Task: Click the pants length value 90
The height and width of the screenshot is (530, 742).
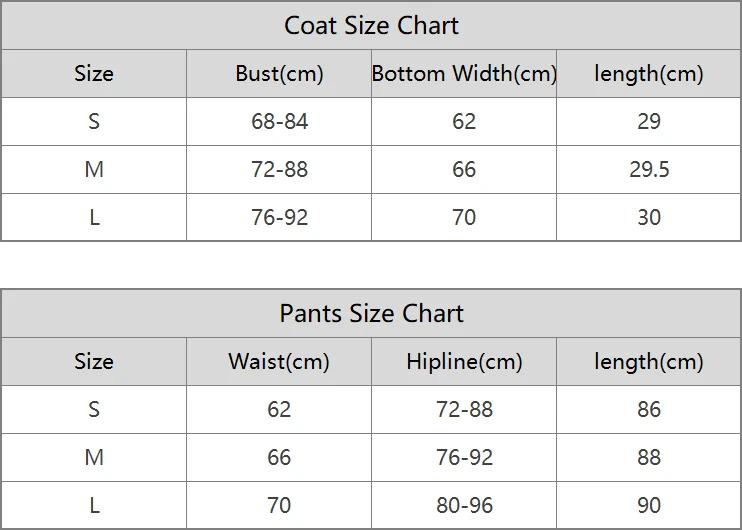Action: click(649, 505)
